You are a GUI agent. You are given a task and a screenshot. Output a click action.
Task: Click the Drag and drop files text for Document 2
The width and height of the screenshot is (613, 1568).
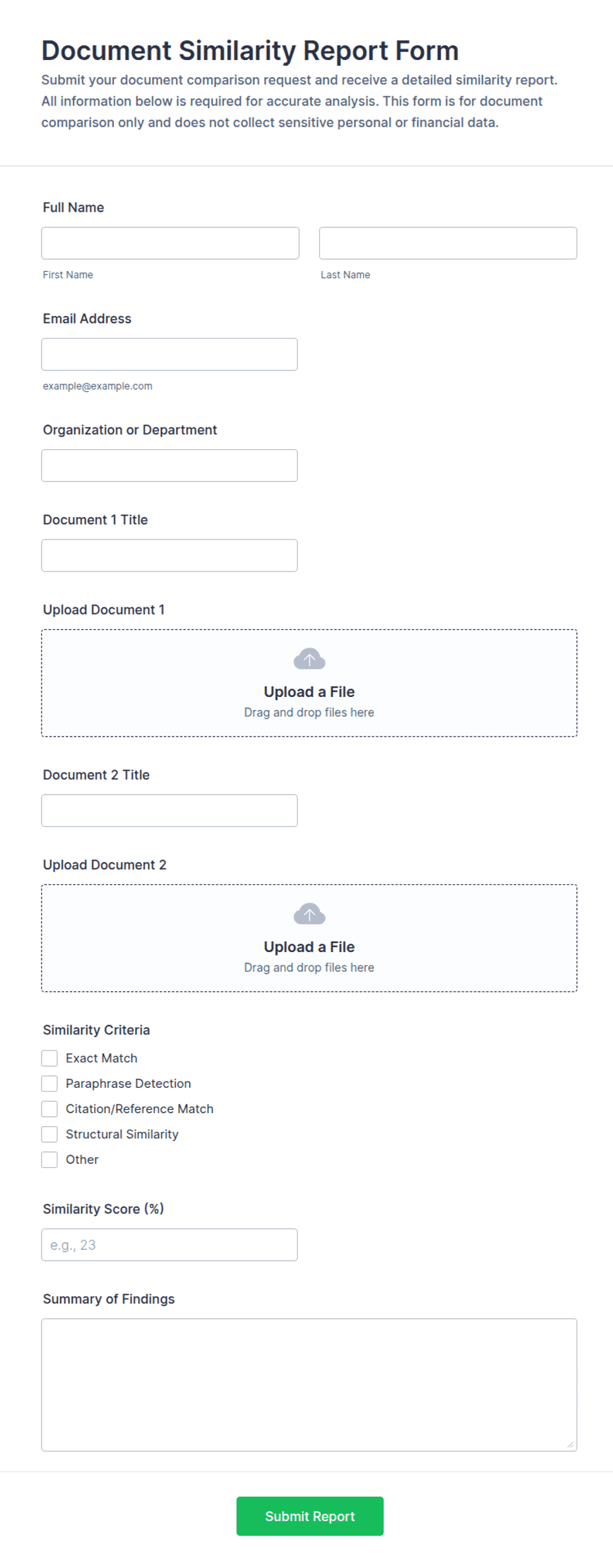point(309,967)
